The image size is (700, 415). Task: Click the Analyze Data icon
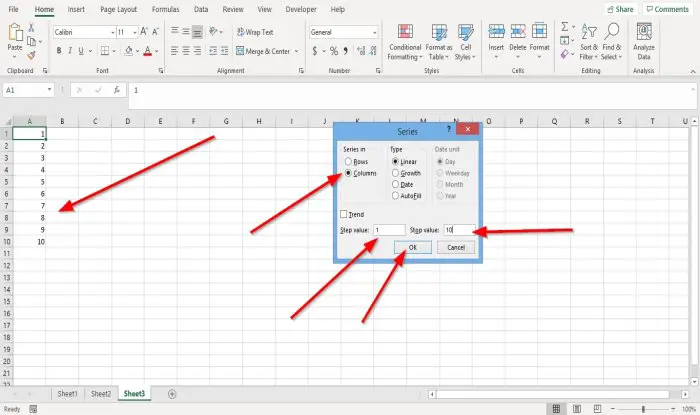pos(644,32)
